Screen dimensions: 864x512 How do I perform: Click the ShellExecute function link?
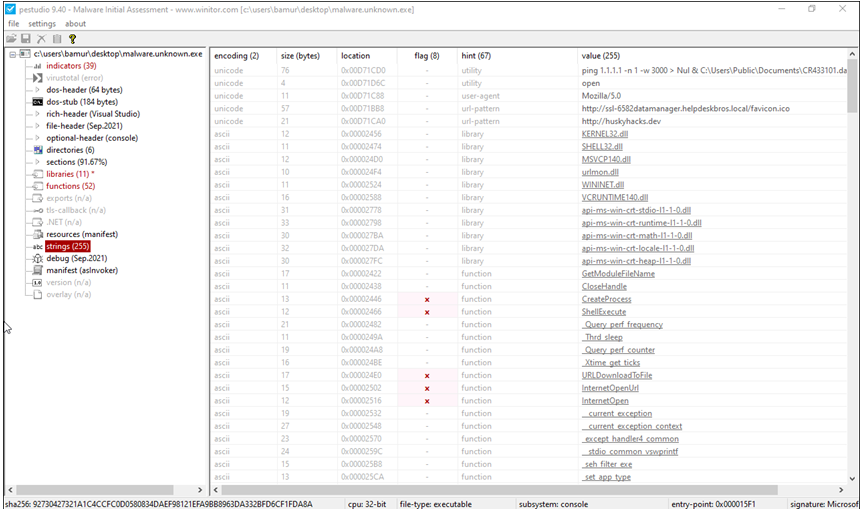(x=604, y=312)
